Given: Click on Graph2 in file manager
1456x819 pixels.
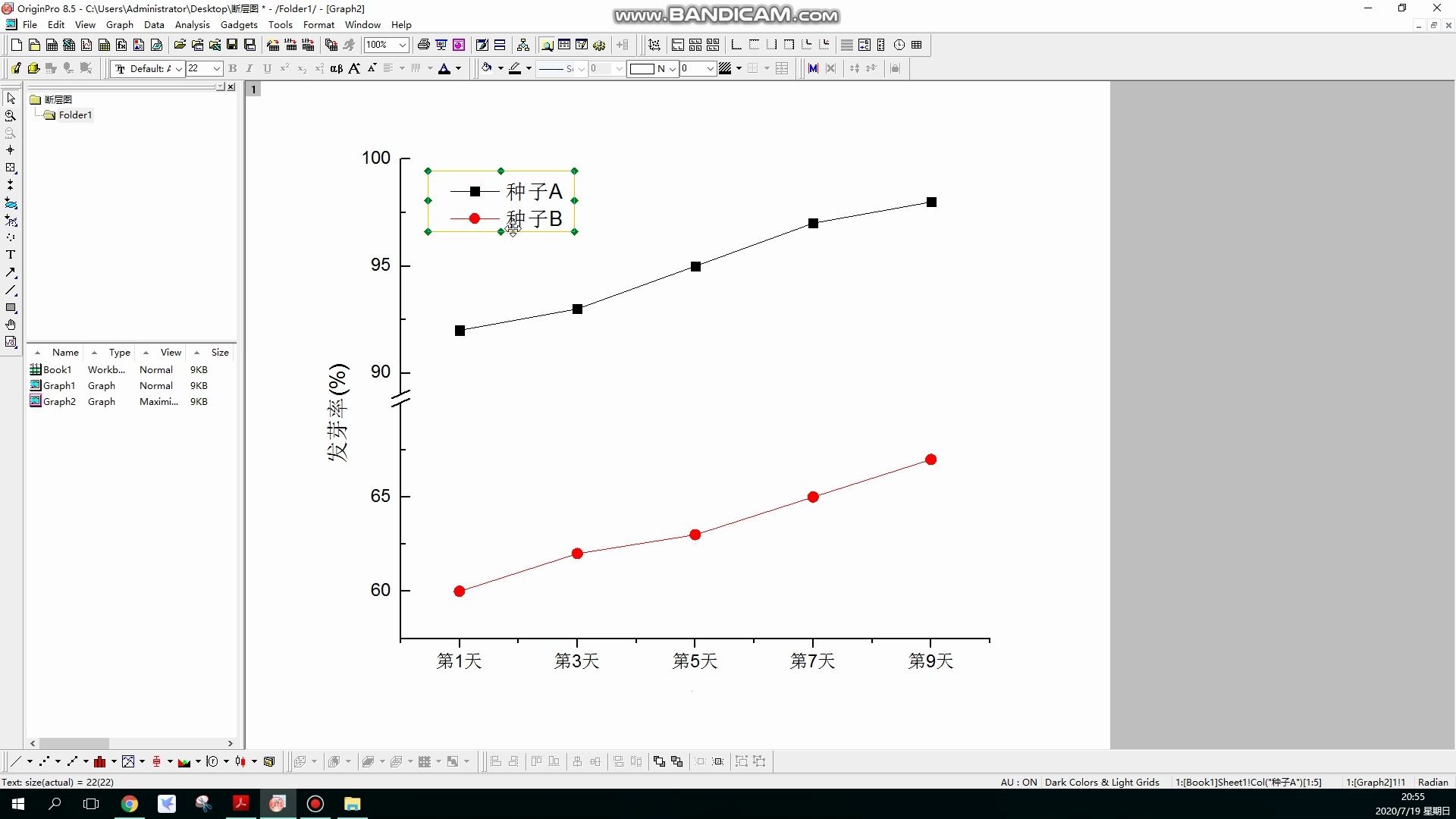Looking at the screenshot, I should [58, 401].
